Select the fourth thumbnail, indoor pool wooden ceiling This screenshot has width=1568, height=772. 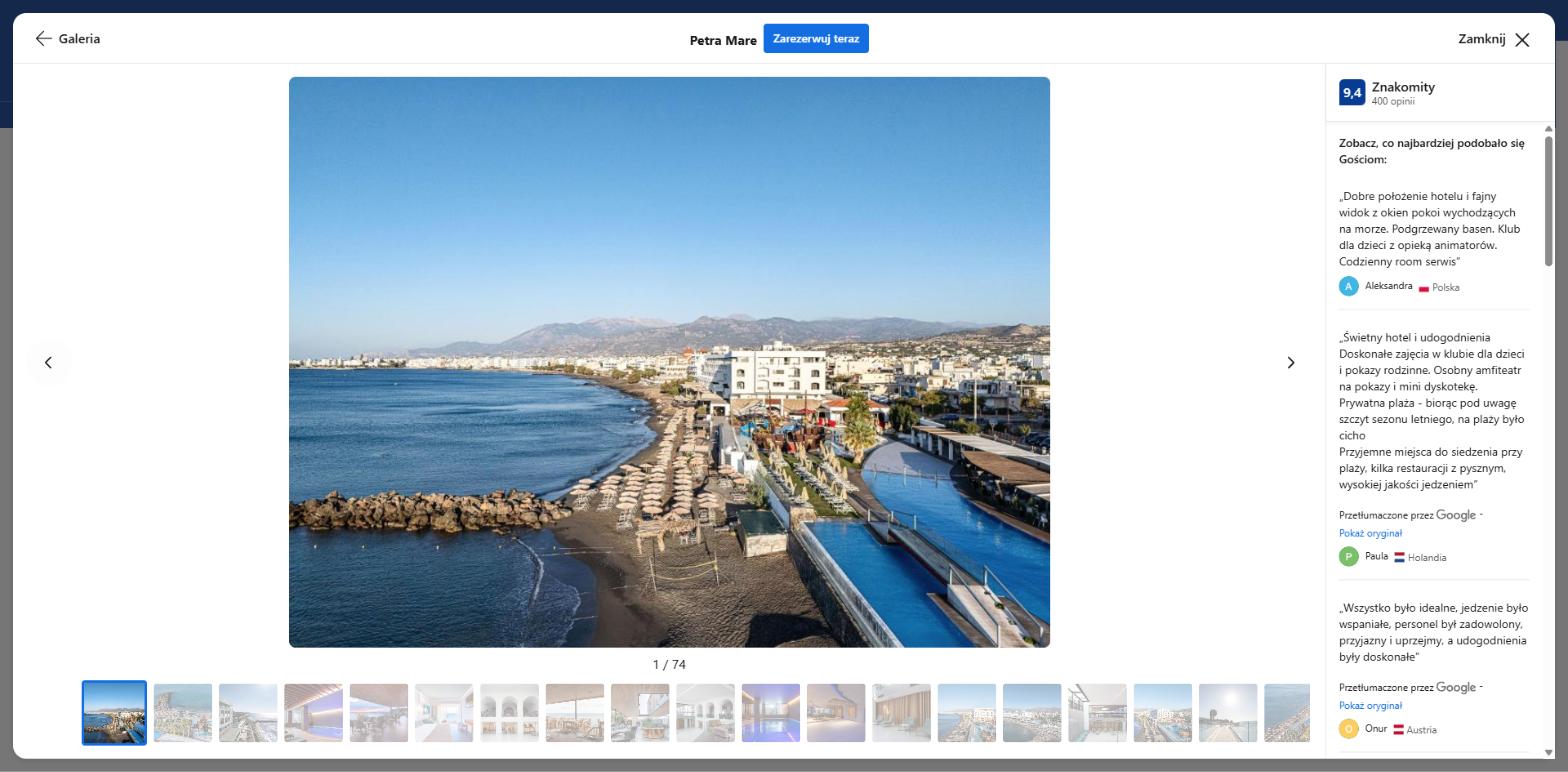point(313,713)
